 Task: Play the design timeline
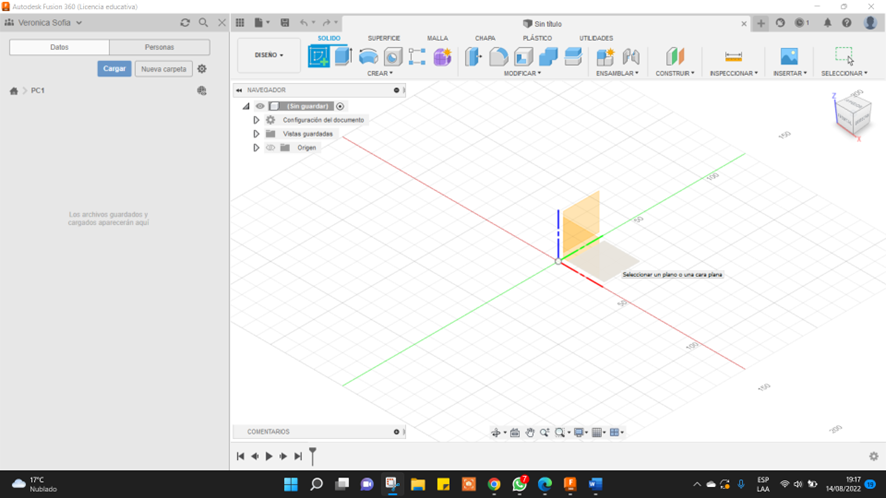pos(269,456)
